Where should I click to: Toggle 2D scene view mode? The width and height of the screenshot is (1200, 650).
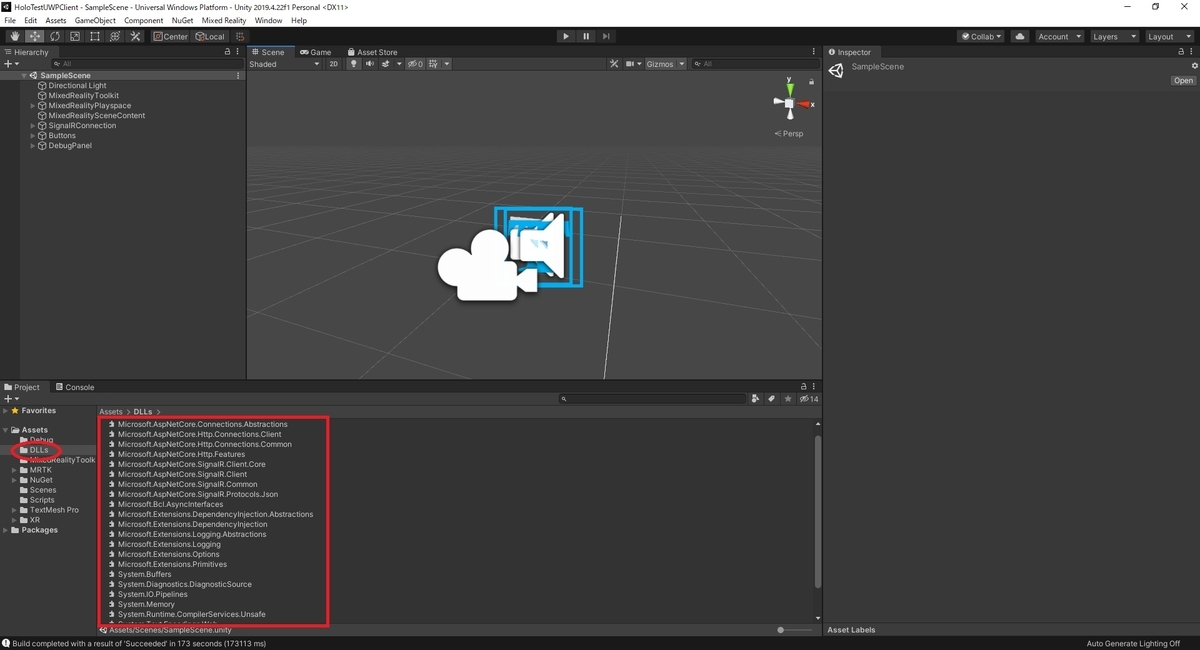pyautogui.click(x=334, y=64)
